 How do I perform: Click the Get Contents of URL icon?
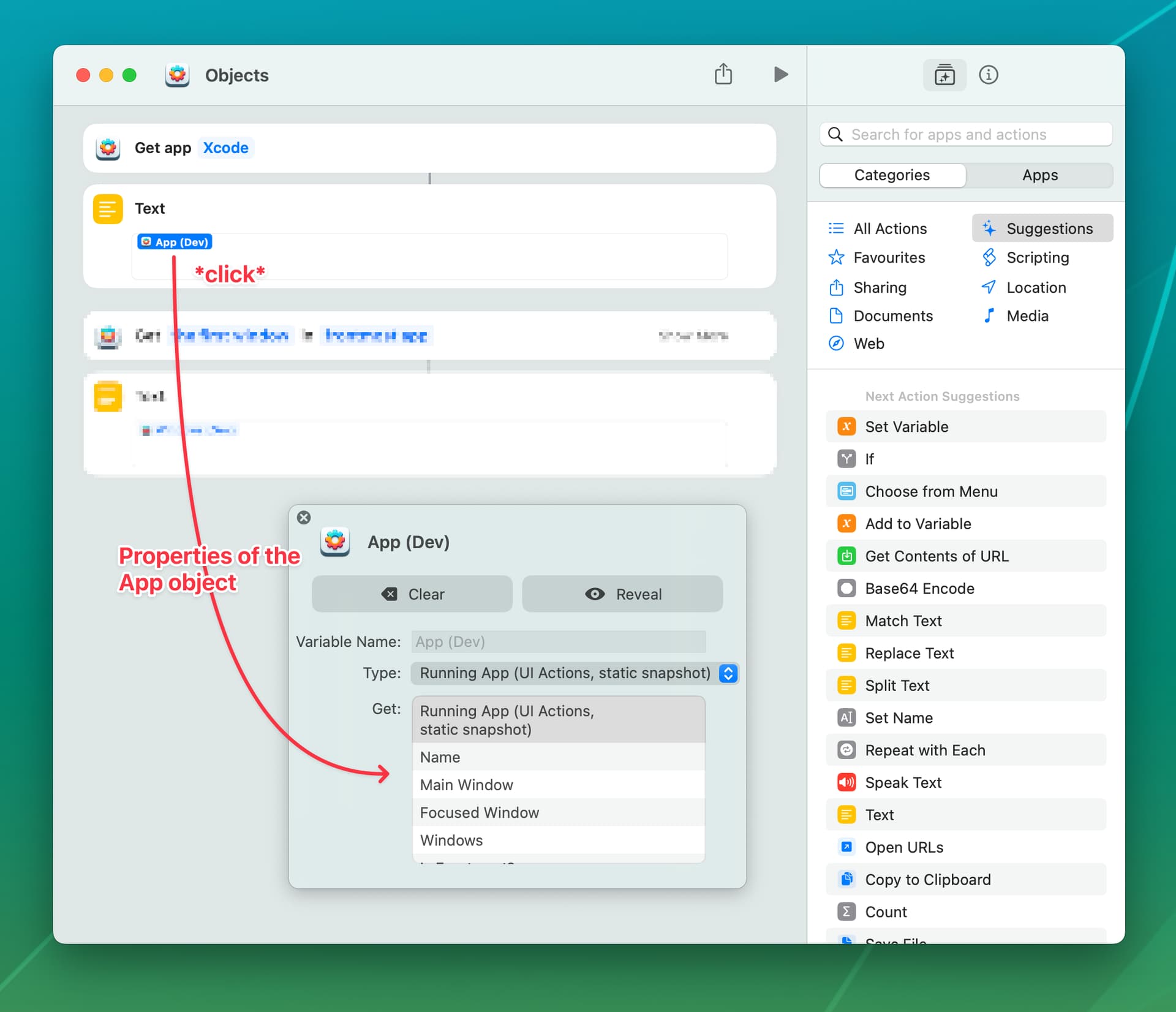tap(846, 556)
